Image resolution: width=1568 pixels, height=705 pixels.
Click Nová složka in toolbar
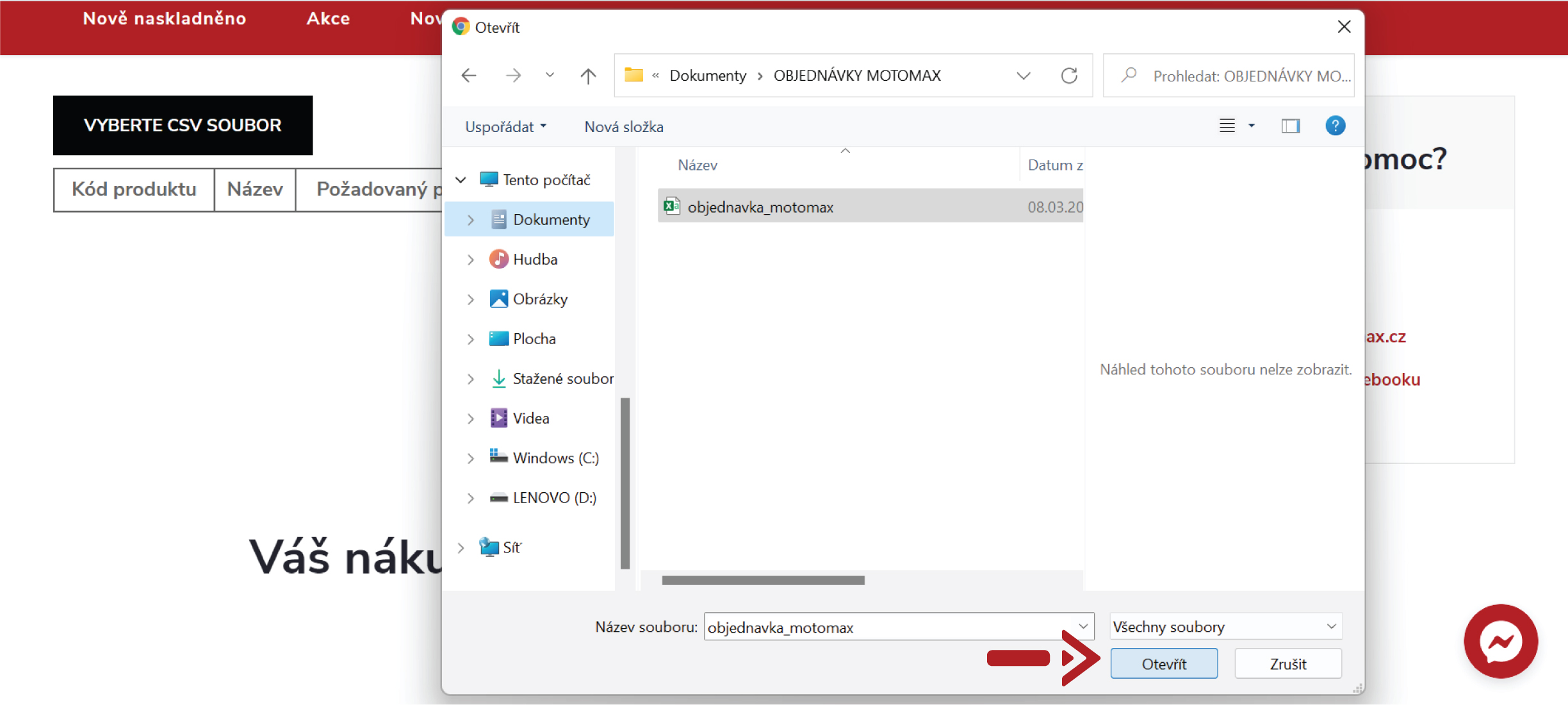pos(623,127)
